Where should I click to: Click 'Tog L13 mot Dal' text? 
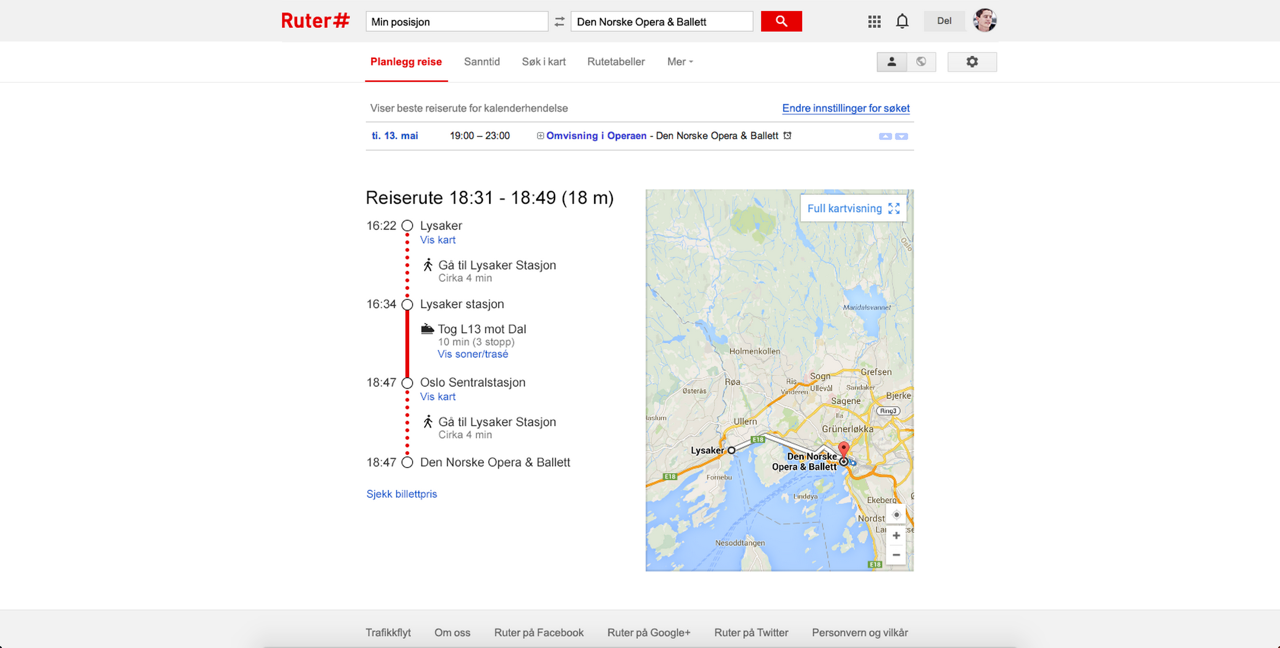(x=482, y=329)
